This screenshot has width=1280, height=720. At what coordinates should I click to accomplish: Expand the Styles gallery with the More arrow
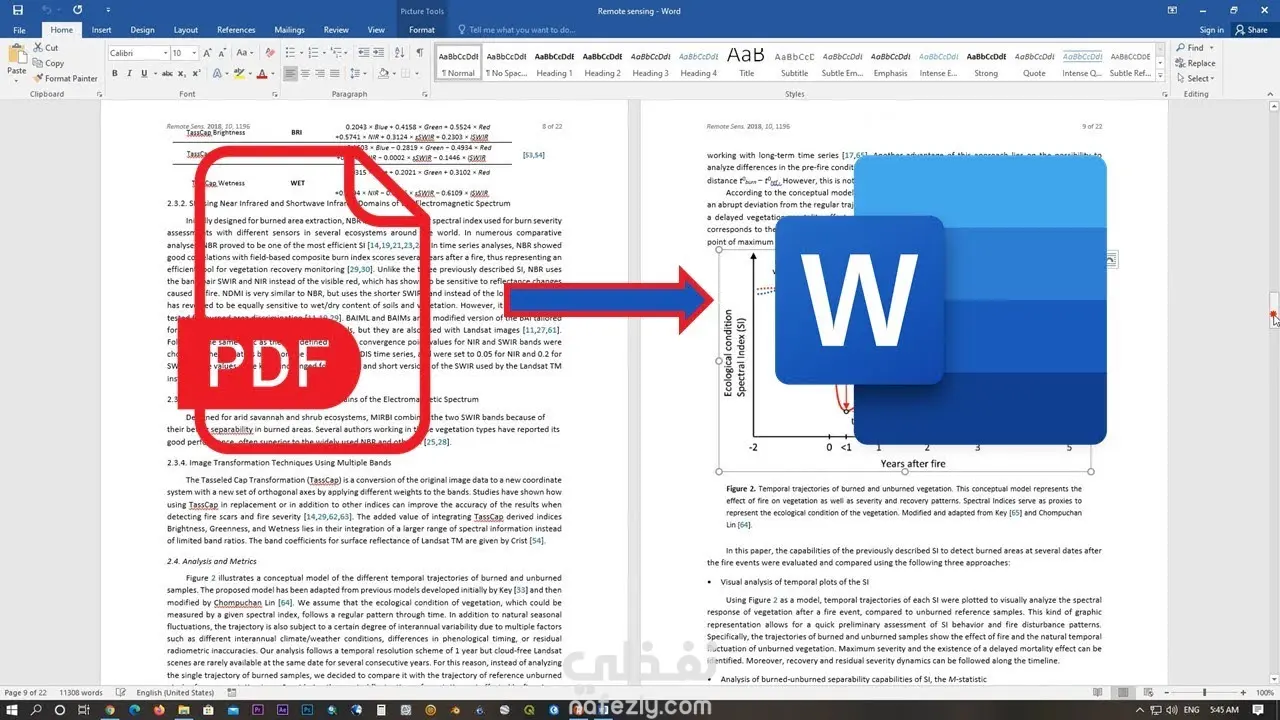pos(1159,78)
